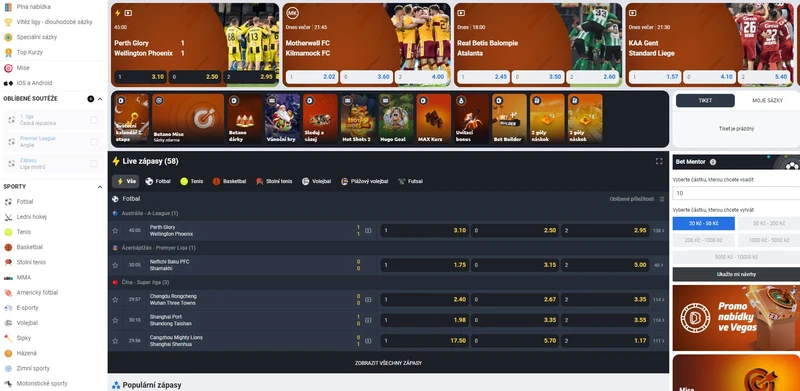
Task: Check the Zápasy Liga mistrů checkbox
Action: point(94,164)
